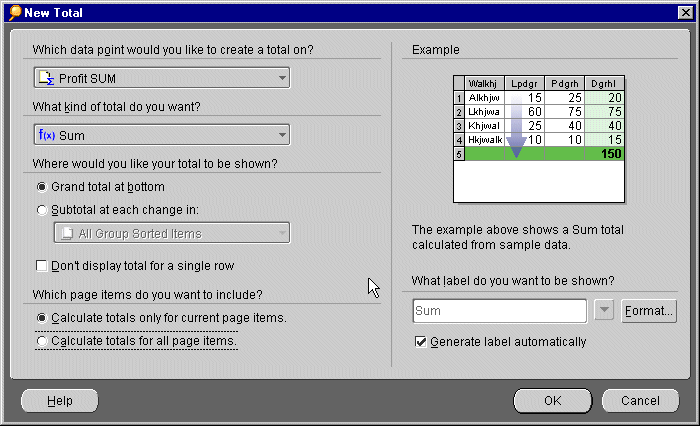Click the f(x) function icon beside Sum
The width and height of the screenshot is (700, 426).
tap(46, 135)
